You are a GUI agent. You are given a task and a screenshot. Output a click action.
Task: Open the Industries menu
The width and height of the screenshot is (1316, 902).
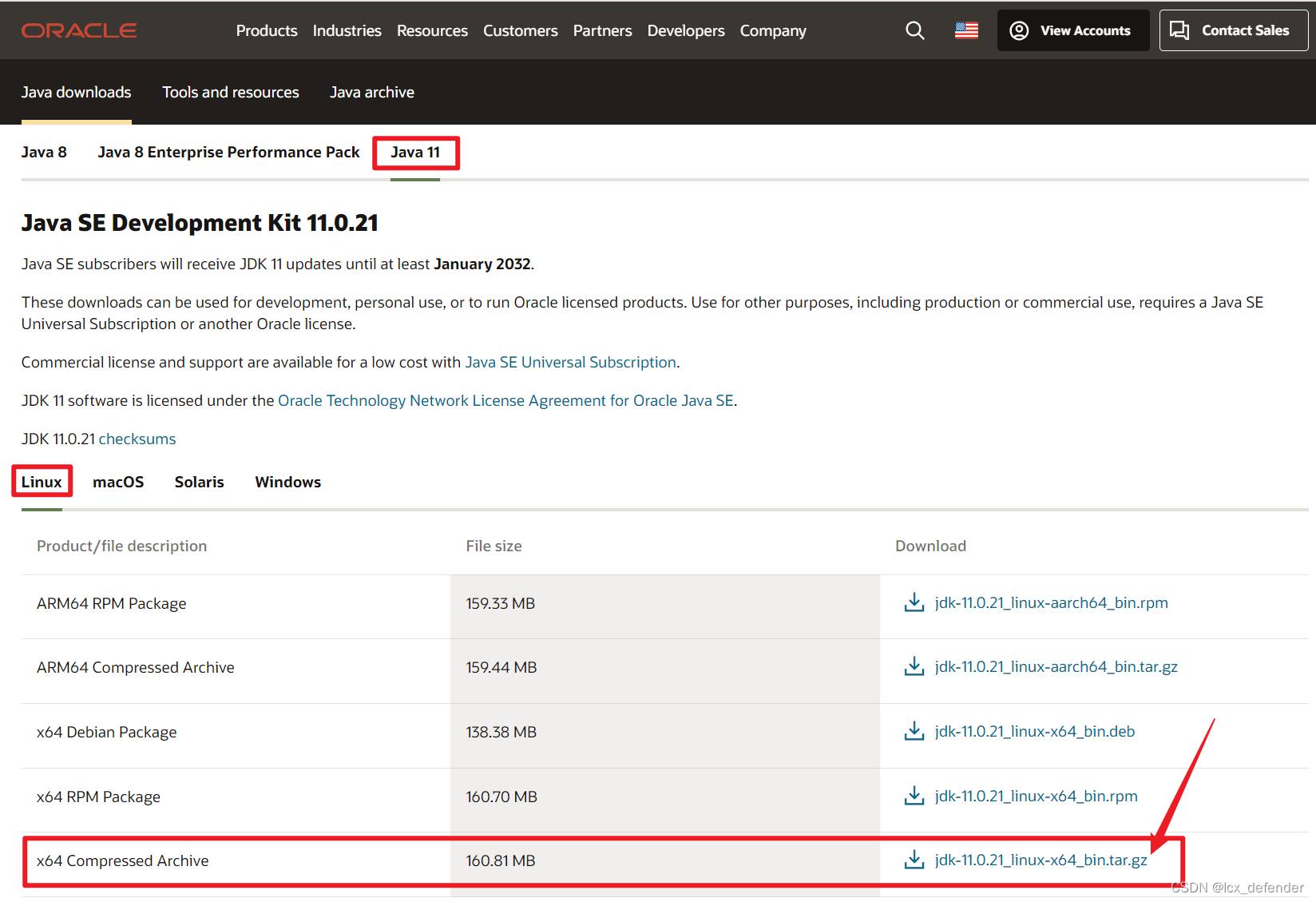(347, 30)
